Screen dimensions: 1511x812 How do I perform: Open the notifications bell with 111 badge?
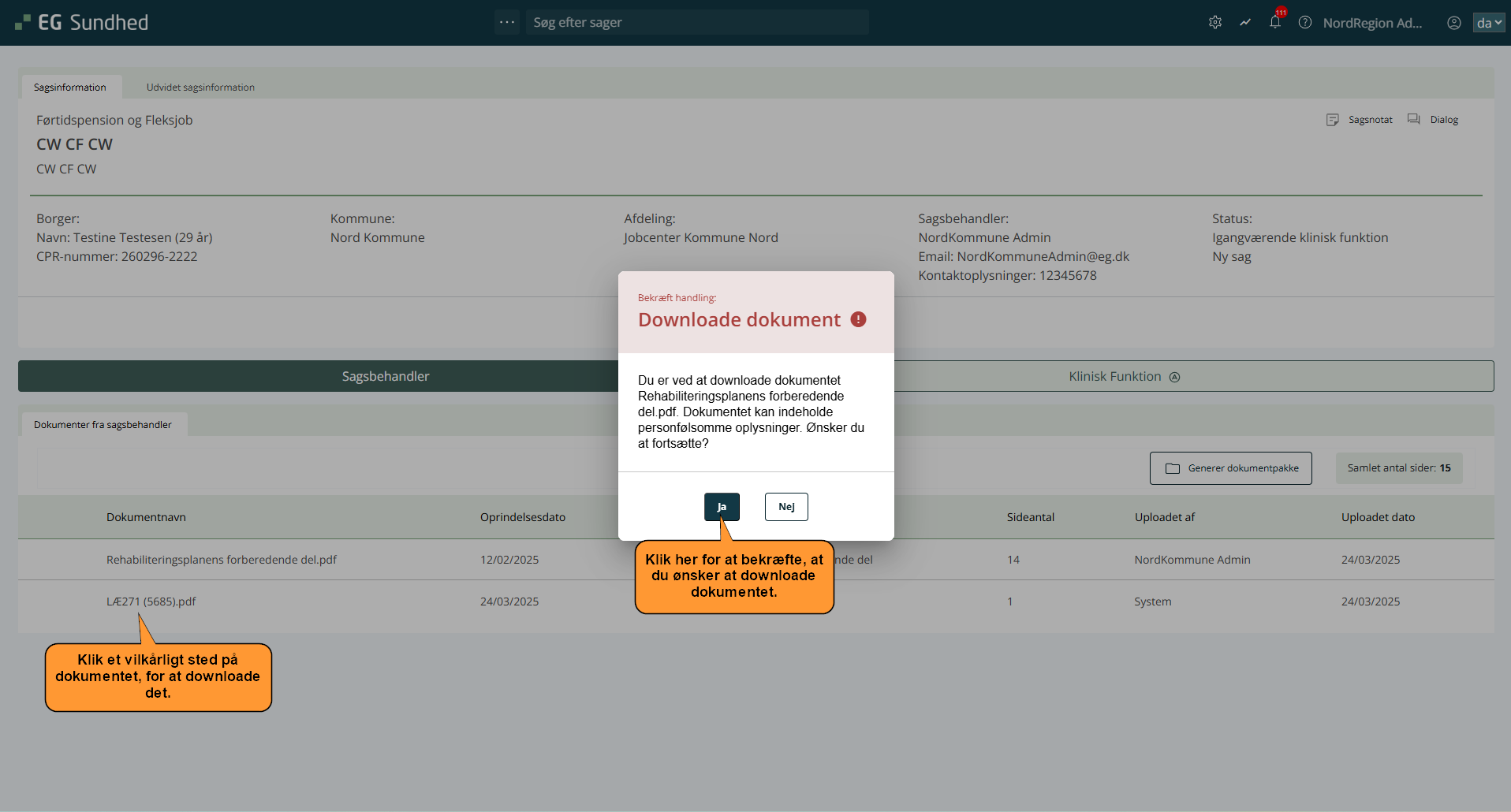pyautogui.click(x=1274, y=22)
